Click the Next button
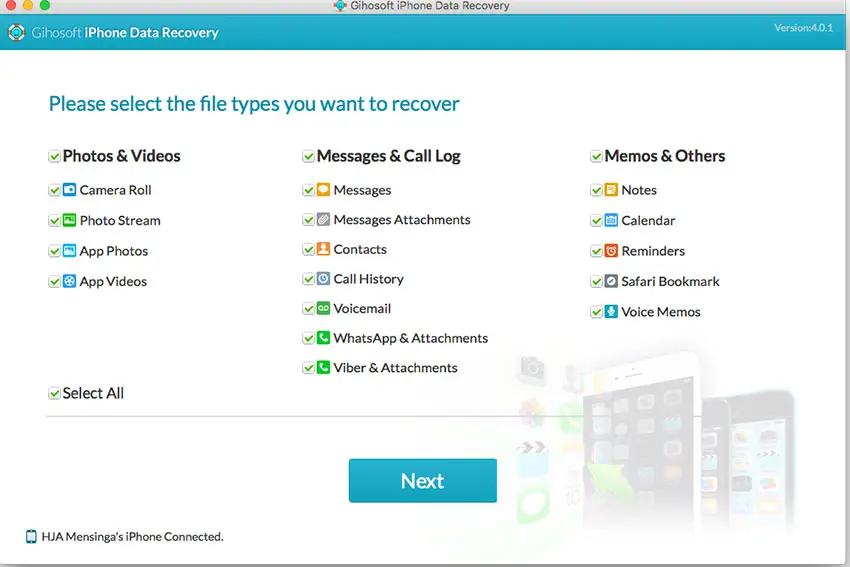The image size is (850, 567). click(423, 481)
